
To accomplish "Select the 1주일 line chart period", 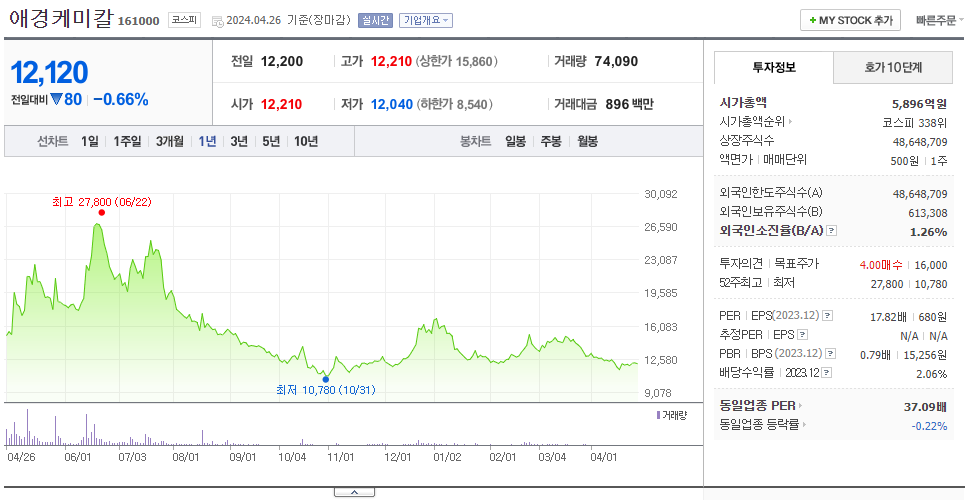I will click(127, 141).
